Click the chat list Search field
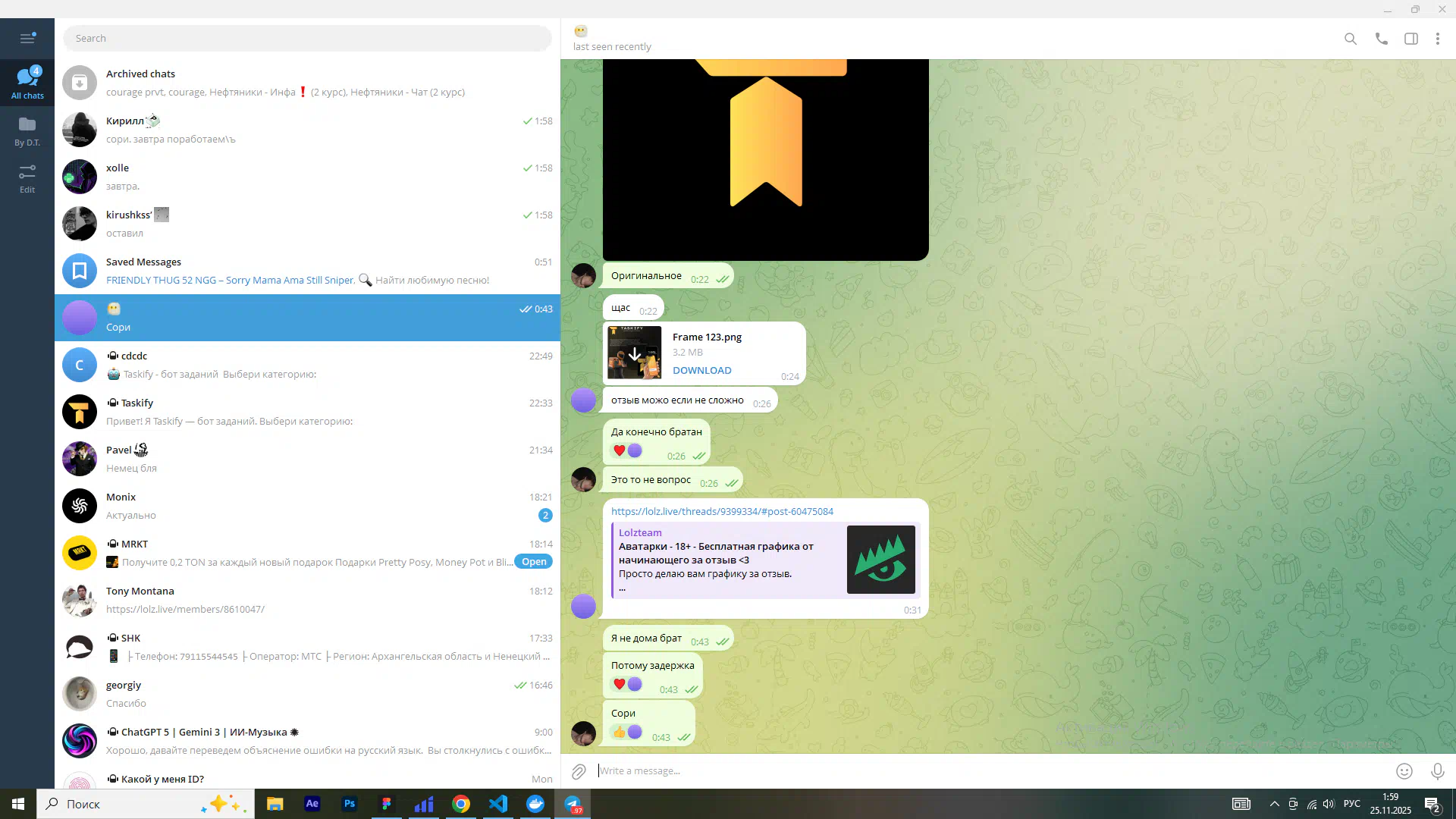Screen dimensions: 1456x819 307,39
